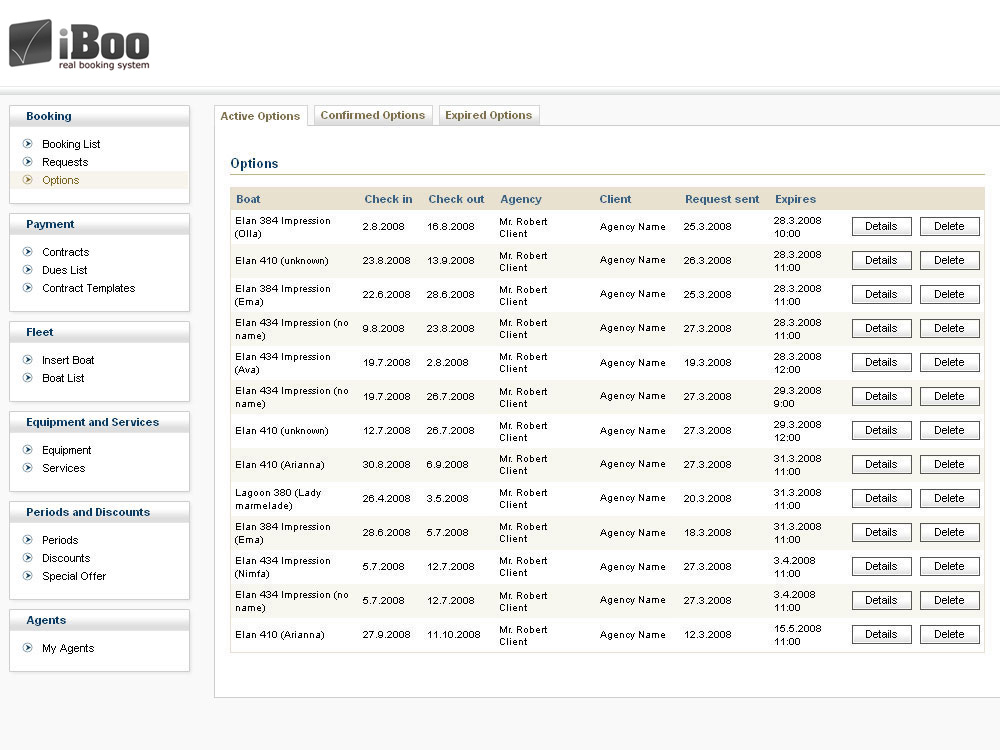
Task: Select the Active Options tab
Action: [260, 116]
